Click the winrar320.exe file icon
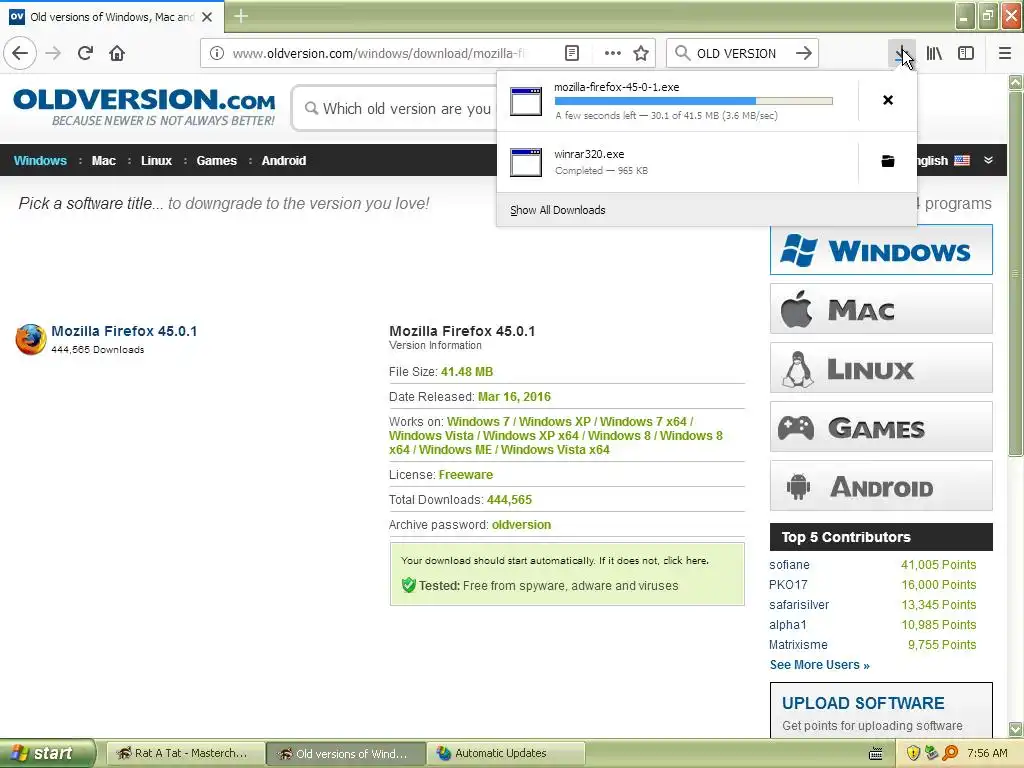 click(x=526, y=162)
